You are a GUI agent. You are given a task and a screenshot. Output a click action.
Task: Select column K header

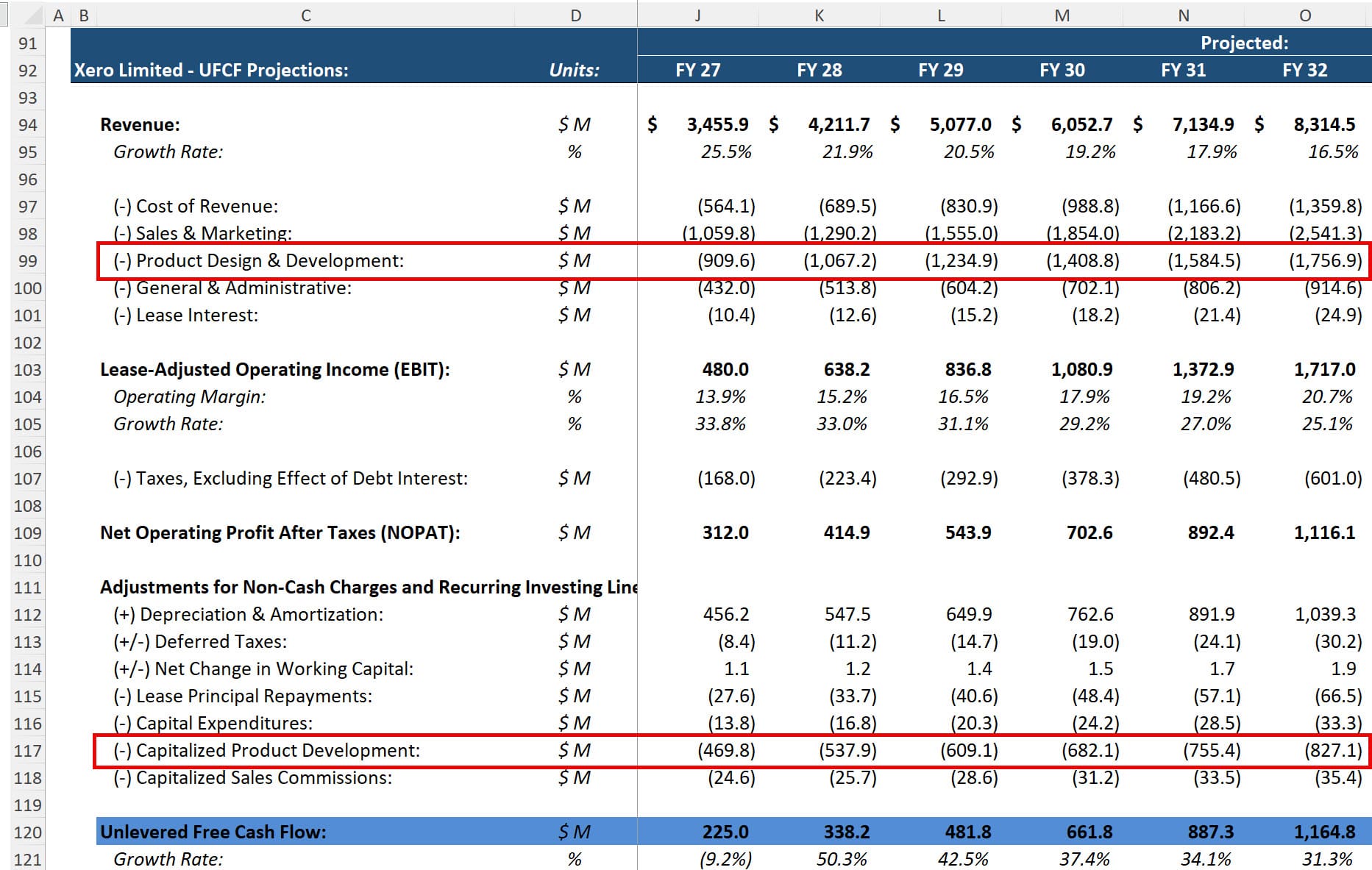(819, 15)
